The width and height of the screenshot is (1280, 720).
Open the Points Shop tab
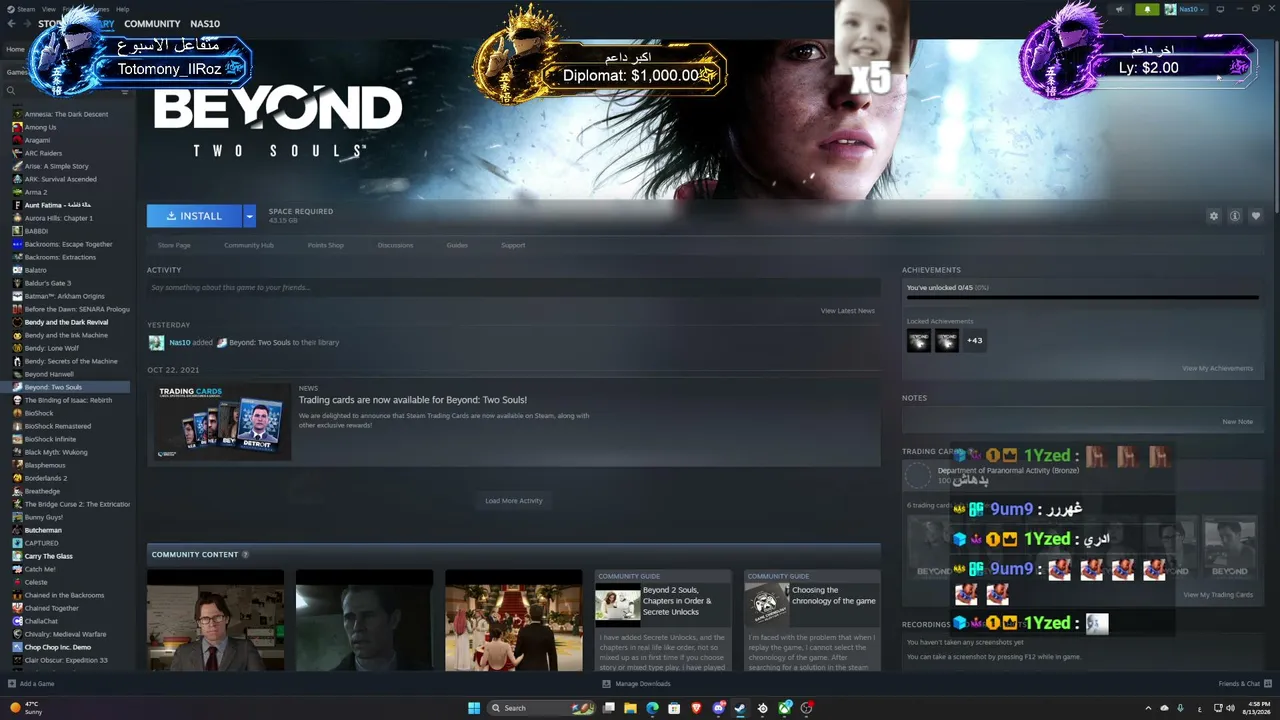click(x=326, y=245)
